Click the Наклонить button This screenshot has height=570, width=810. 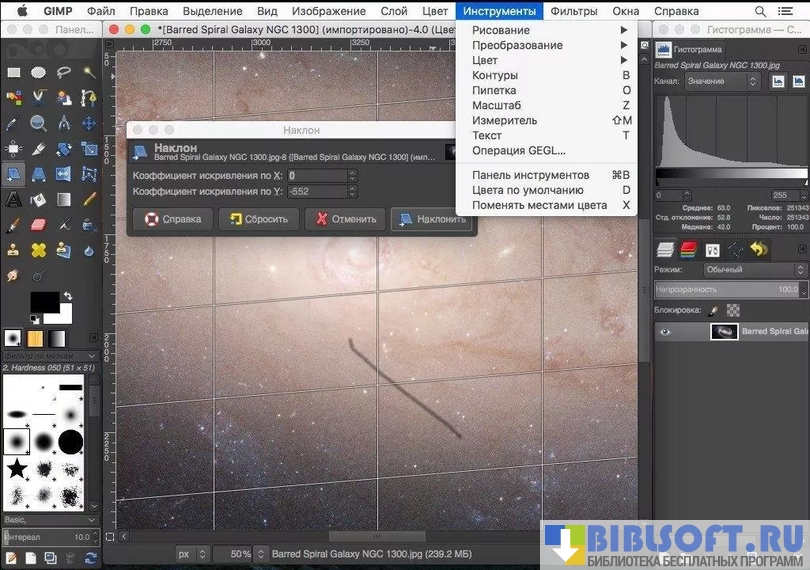(431, 219)
